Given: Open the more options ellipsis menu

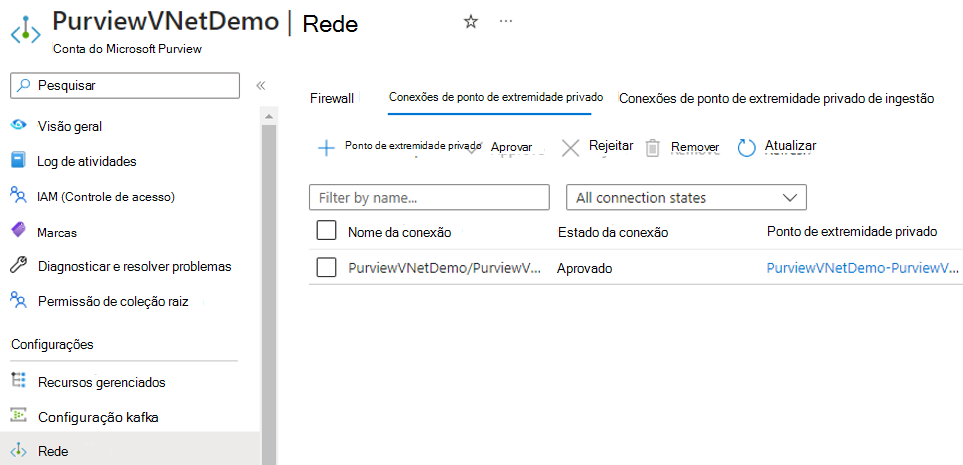Looking at the screenshot, I should (506, 22).
